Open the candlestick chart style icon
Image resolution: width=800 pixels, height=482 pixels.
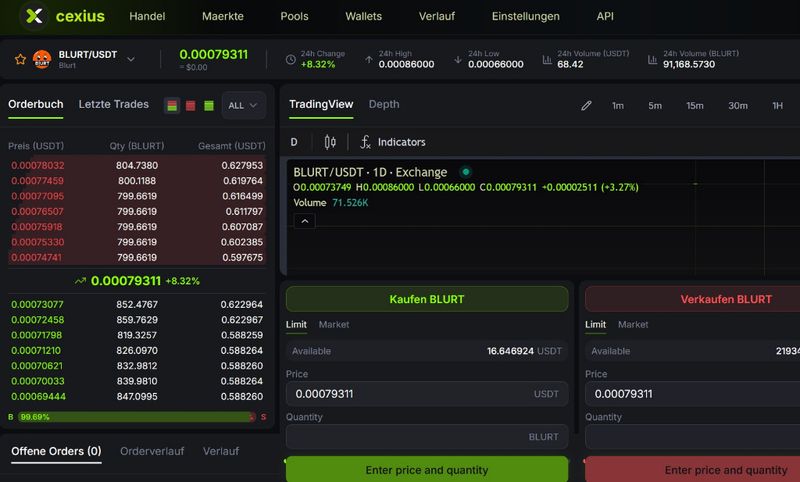pyautogui.click(x=330, y=142)
